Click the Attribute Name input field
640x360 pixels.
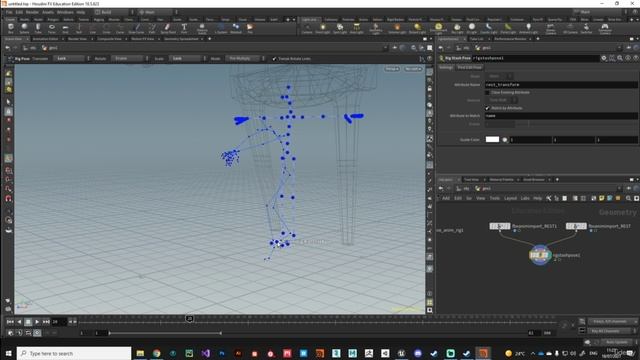pos(561,85)
